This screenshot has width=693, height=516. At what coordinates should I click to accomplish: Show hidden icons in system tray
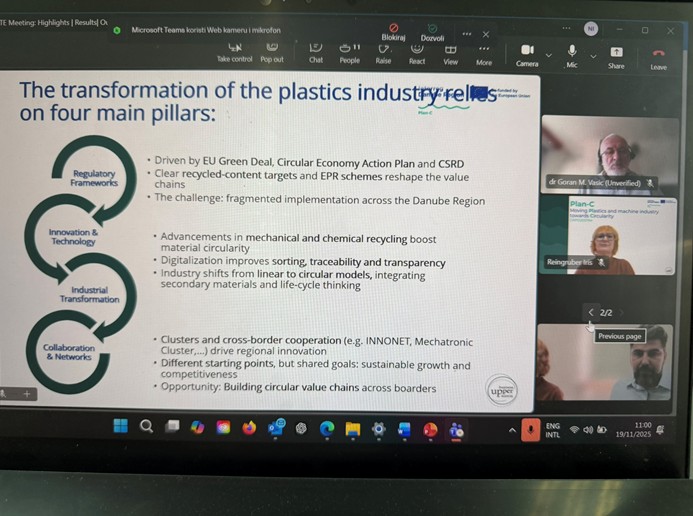512,429
